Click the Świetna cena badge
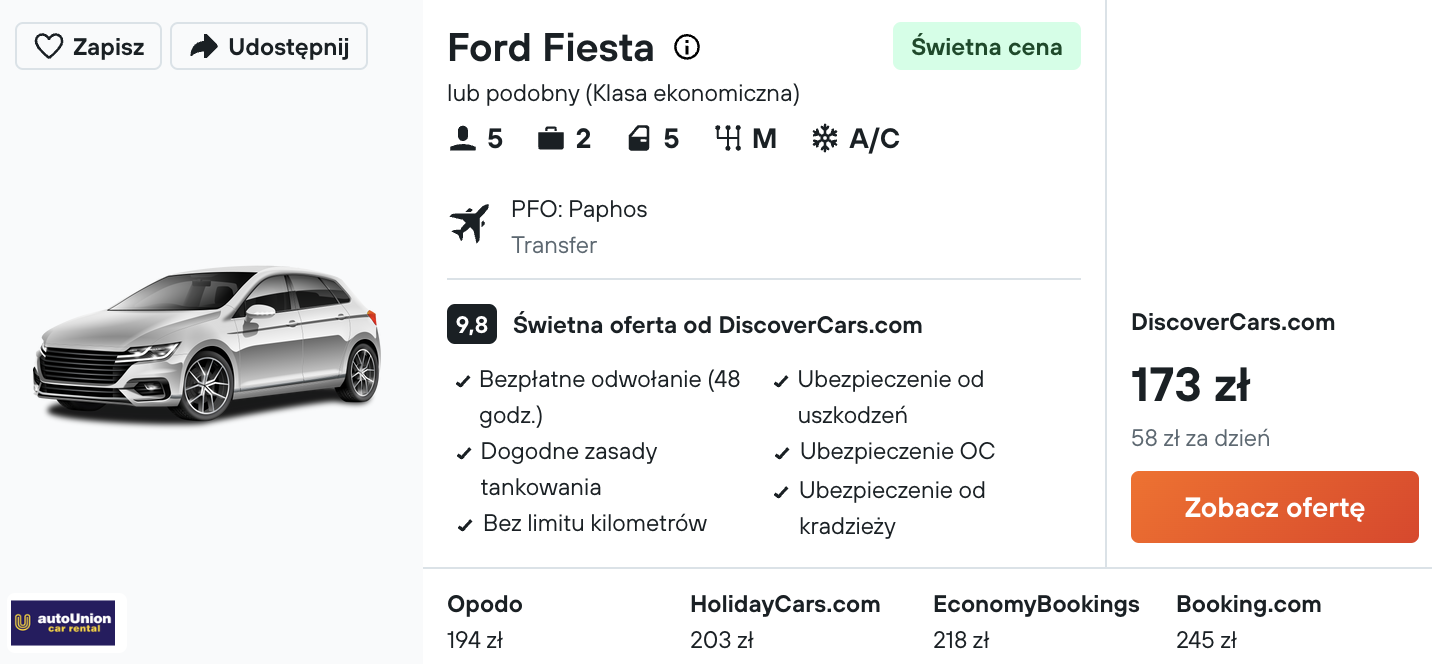 click(x=986, y=46)
